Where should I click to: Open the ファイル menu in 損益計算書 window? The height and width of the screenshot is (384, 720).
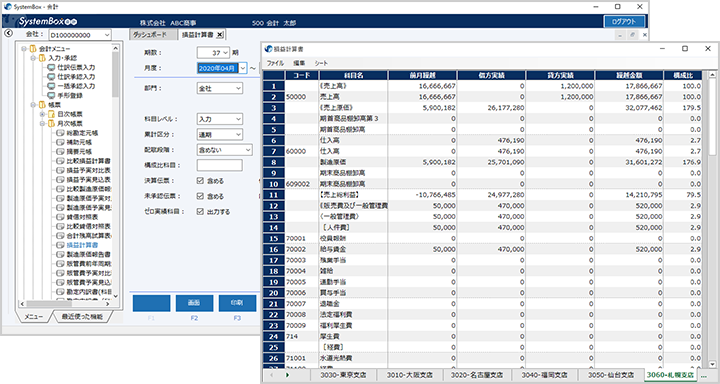(275, 63)
